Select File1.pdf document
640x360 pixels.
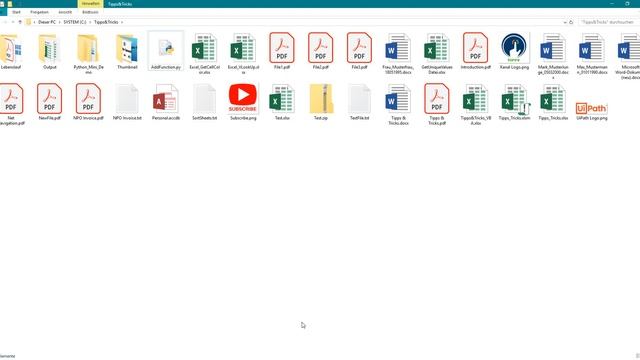coord(282,51)
